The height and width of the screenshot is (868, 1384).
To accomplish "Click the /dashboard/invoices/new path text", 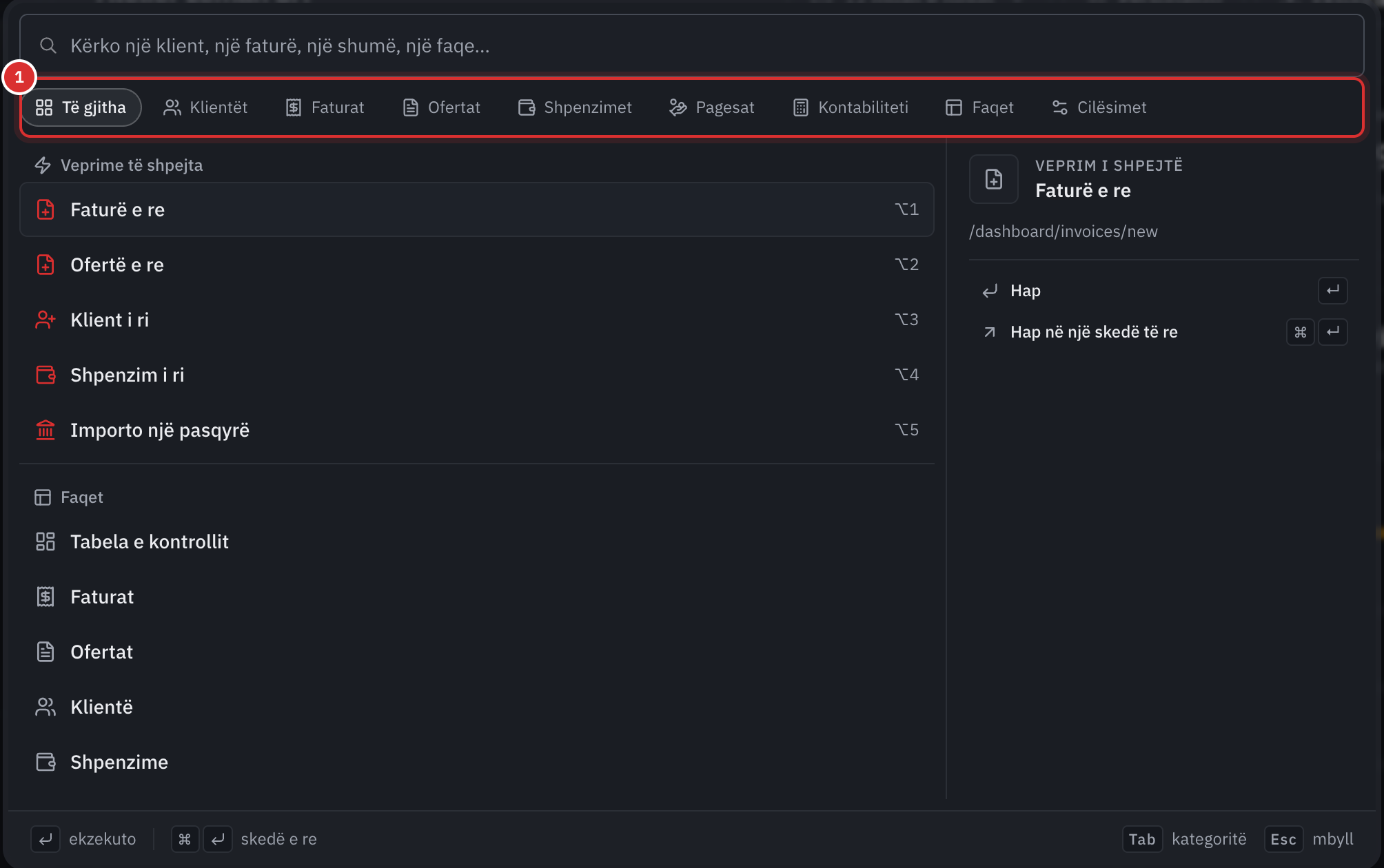I will pyautogui.click(x=1064, y=231).
